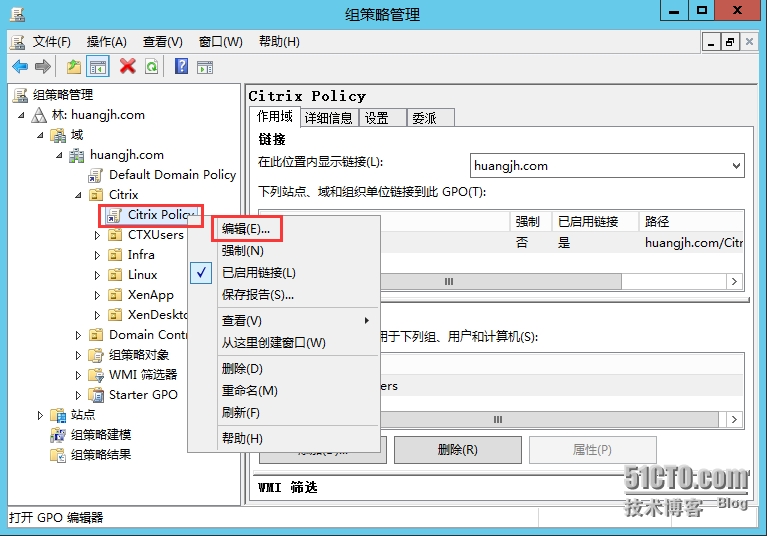This screenshot has width=767, height=536.
Task: Open the 文件(F) menu
Action: [51, 42]
